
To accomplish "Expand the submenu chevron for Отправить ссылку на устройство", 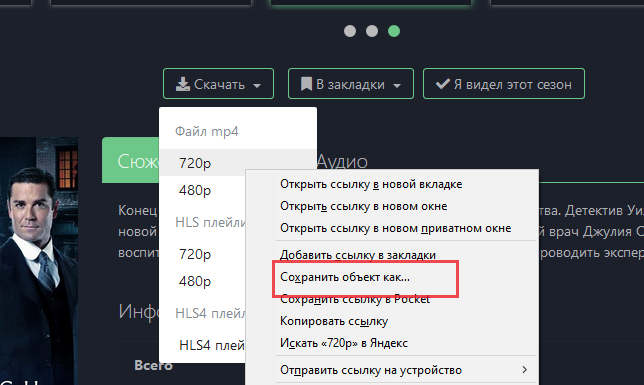I will click(x=524, y=370).
